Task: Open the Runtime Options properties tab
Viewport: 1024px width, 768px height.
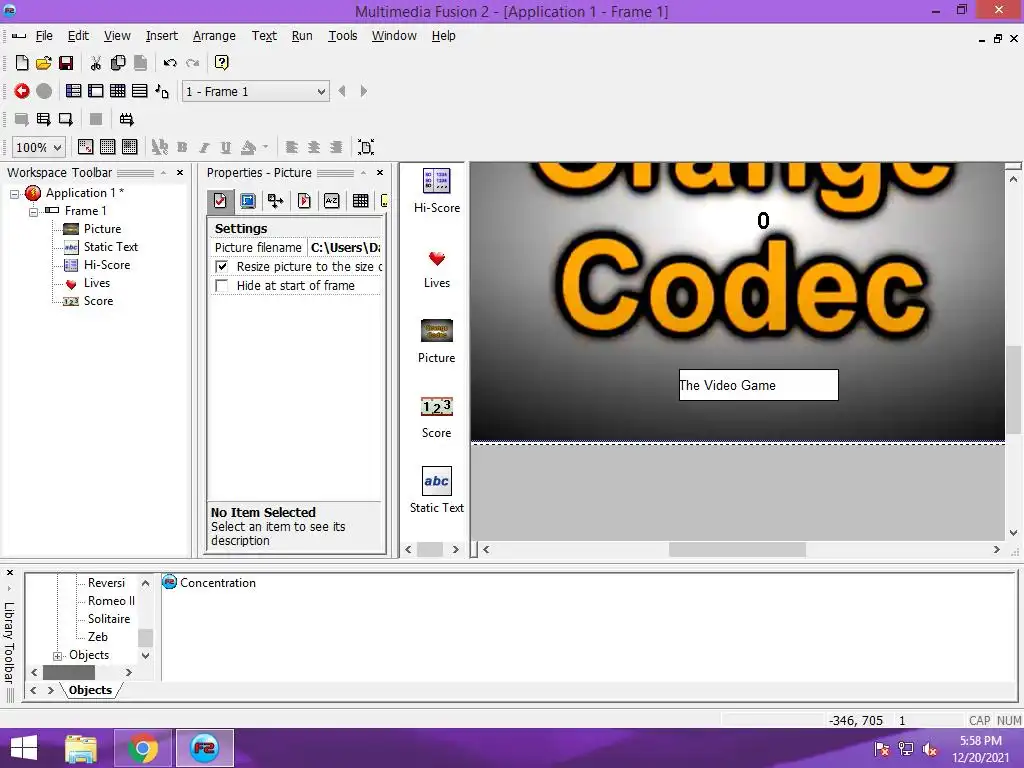Action: pos(304,201)
